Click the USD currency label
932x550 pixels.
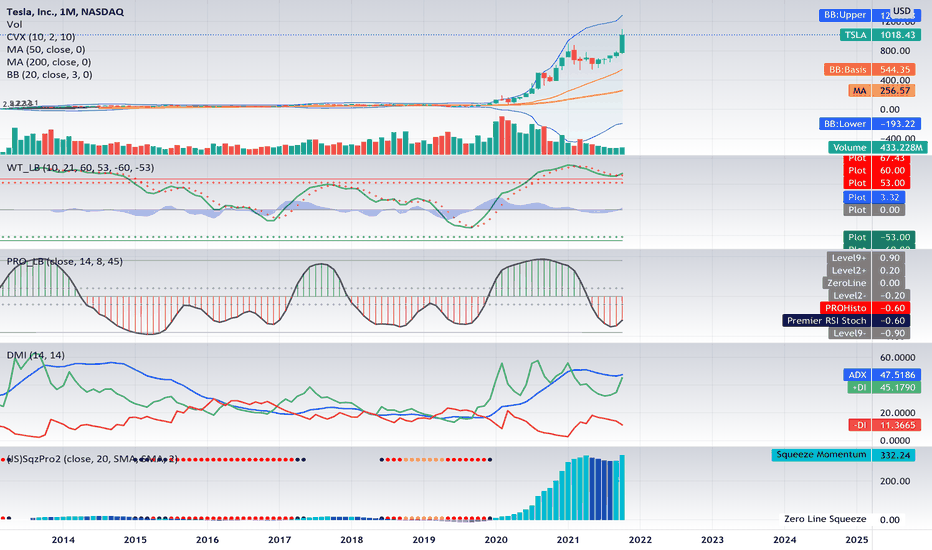coord(902,11)
